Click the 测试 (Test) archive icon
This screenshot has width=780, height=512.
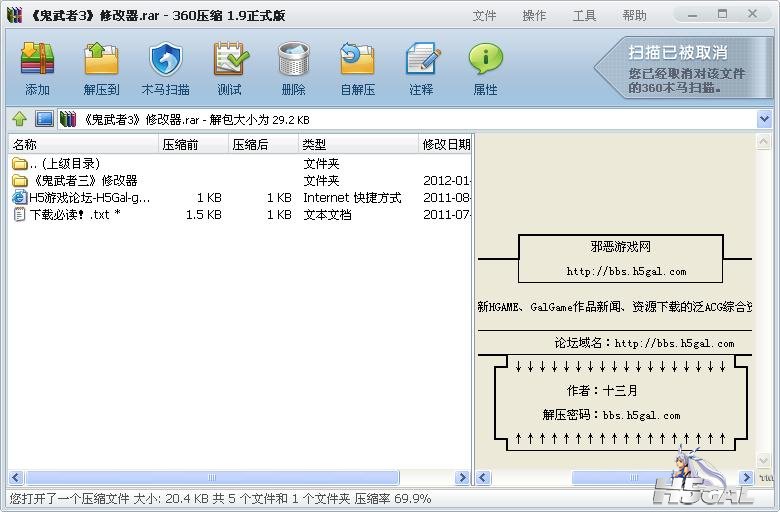[230, 59]
